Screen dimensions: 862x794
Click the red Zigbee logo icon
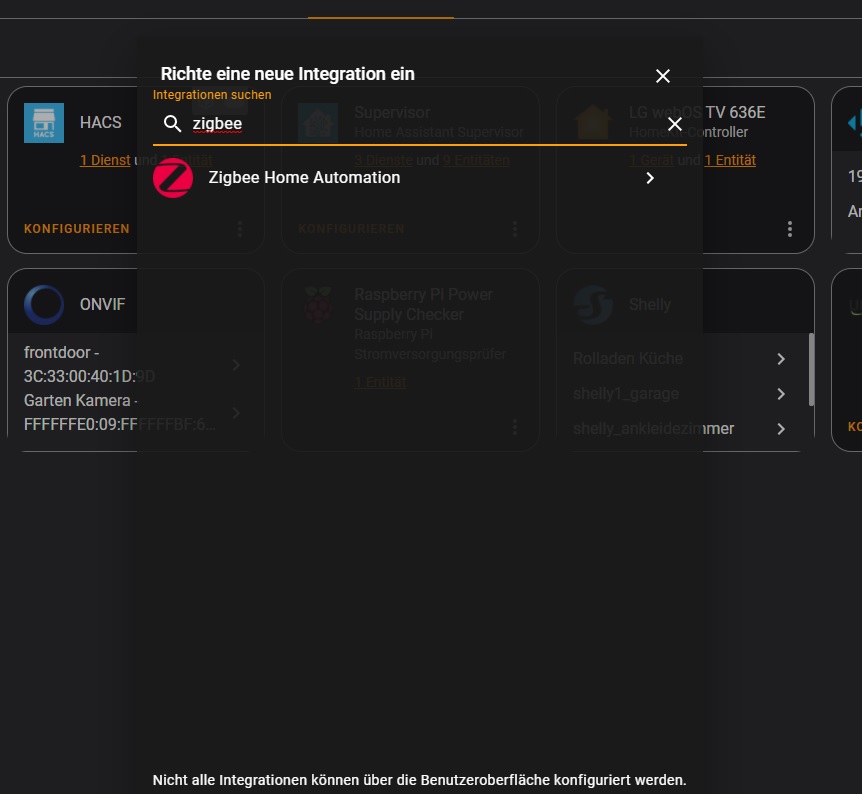pyautogui.click(x=173, y=178)
